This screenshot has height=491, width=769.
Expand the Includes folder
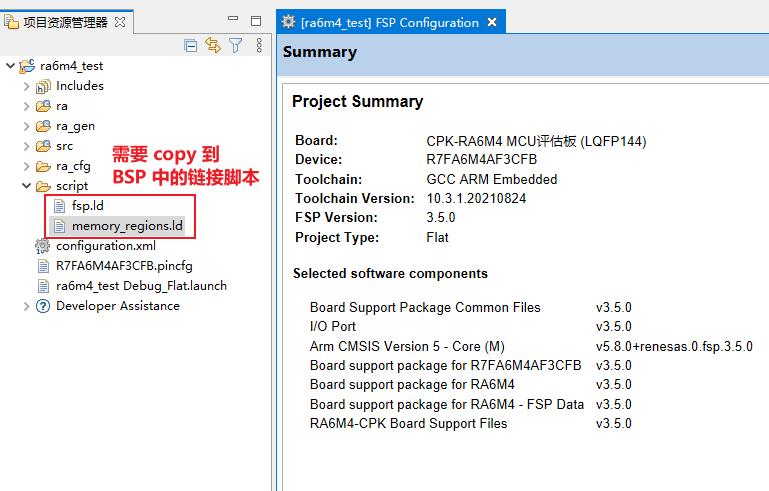(27, 86)
